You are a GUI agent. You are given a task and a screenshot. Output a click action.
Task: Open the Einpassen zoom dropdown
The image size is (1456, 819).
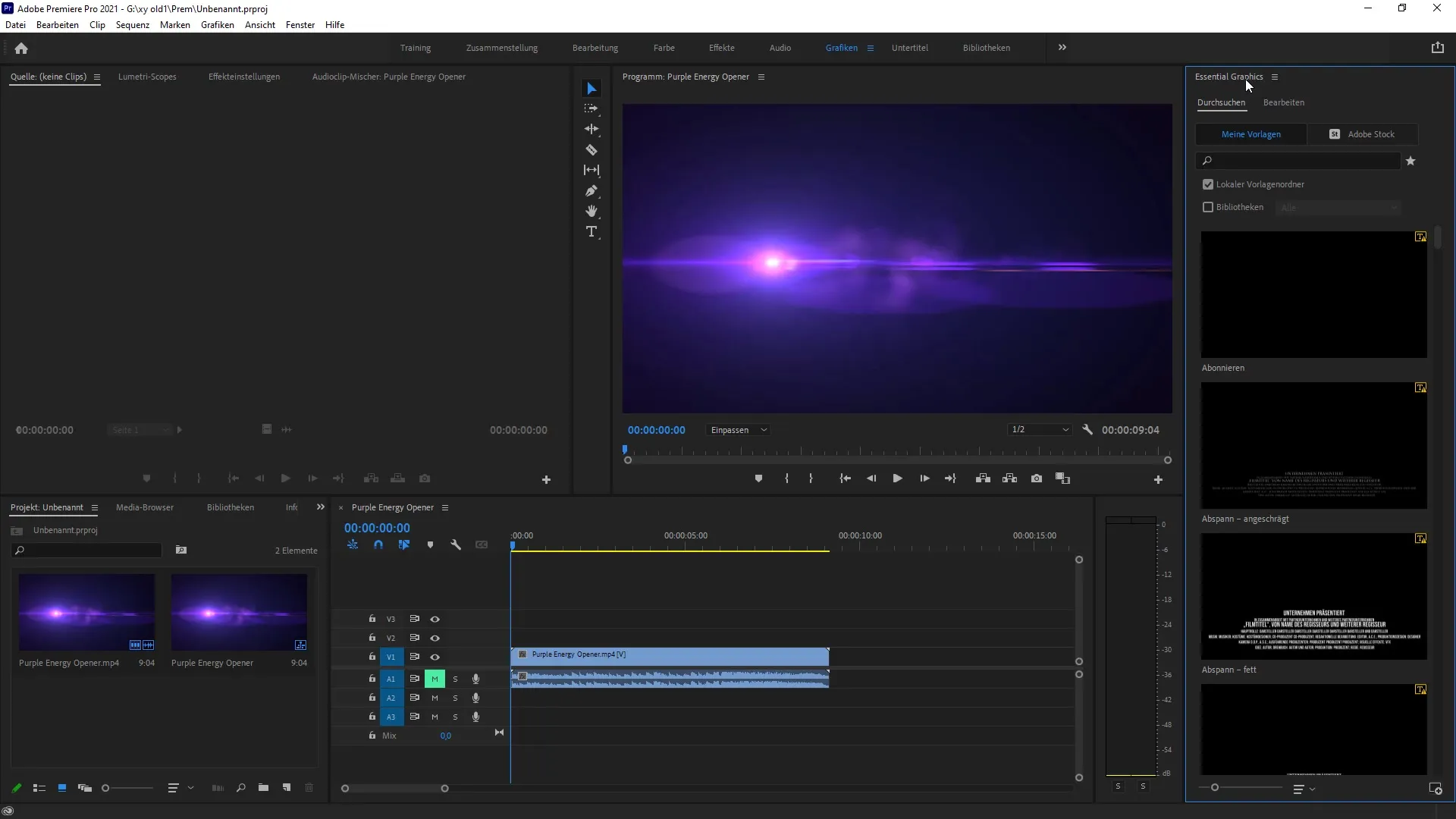(739, 430)
